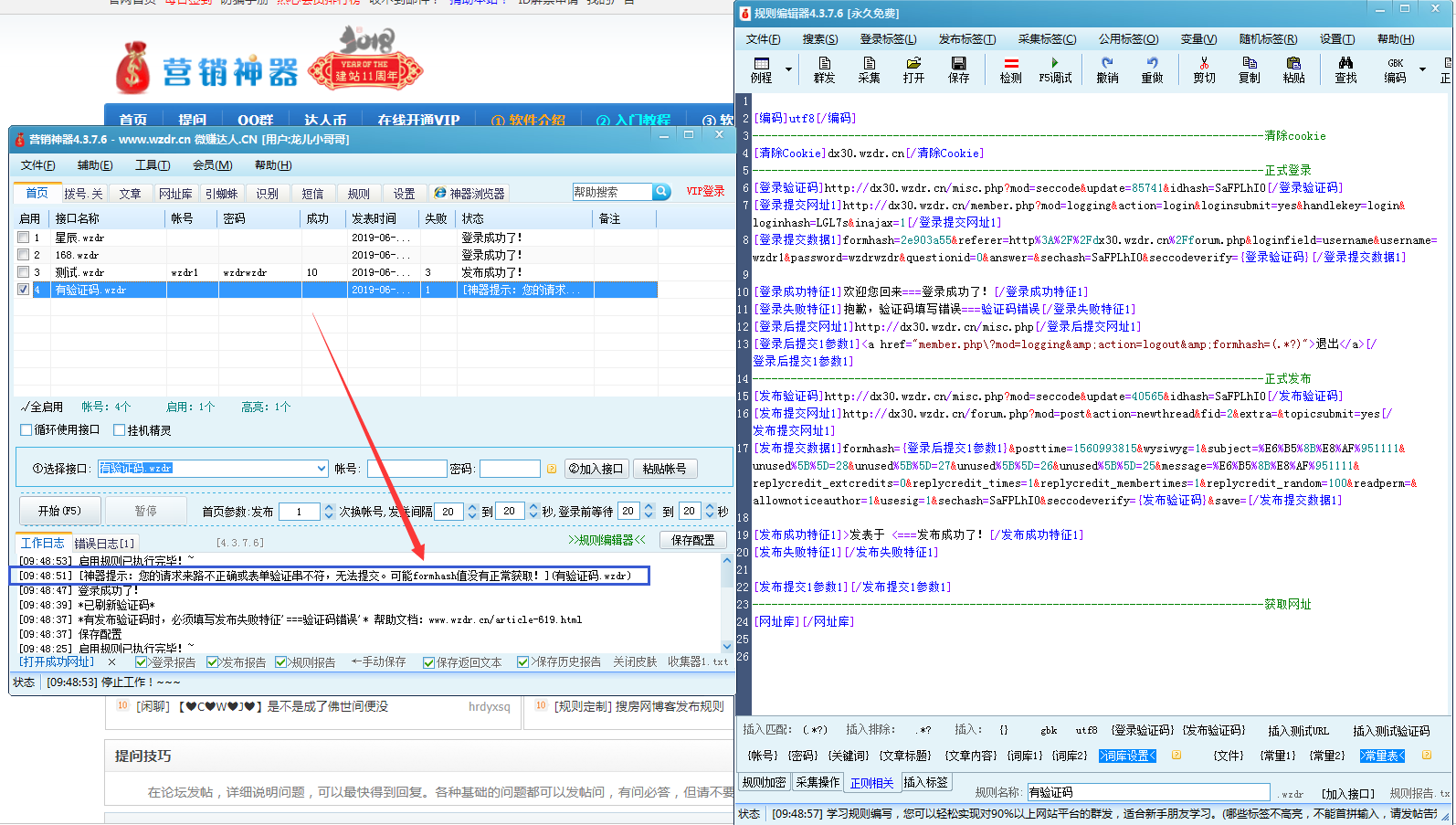Click 插入测试URL in rule editor
This screenshot has width=1456, height=825.
(1298, 731)
